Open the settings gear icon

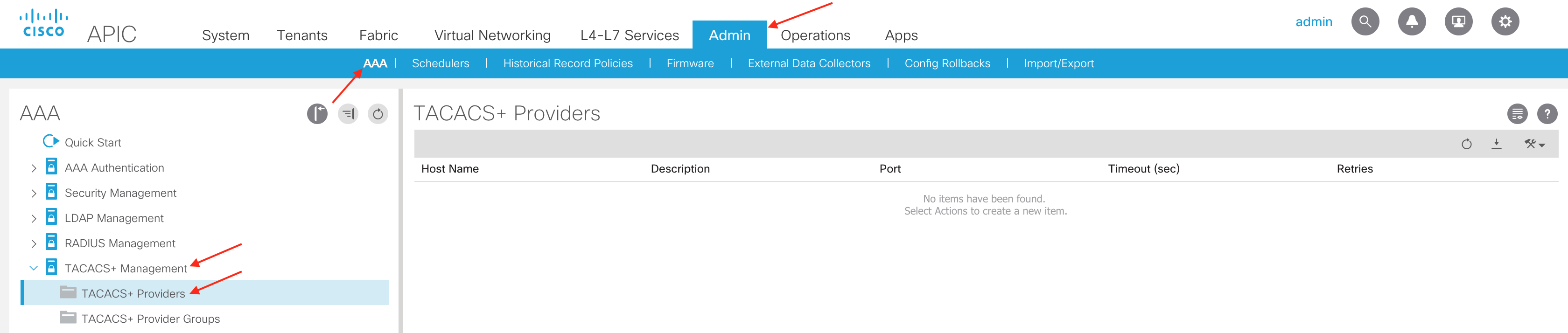[1505, 22]
